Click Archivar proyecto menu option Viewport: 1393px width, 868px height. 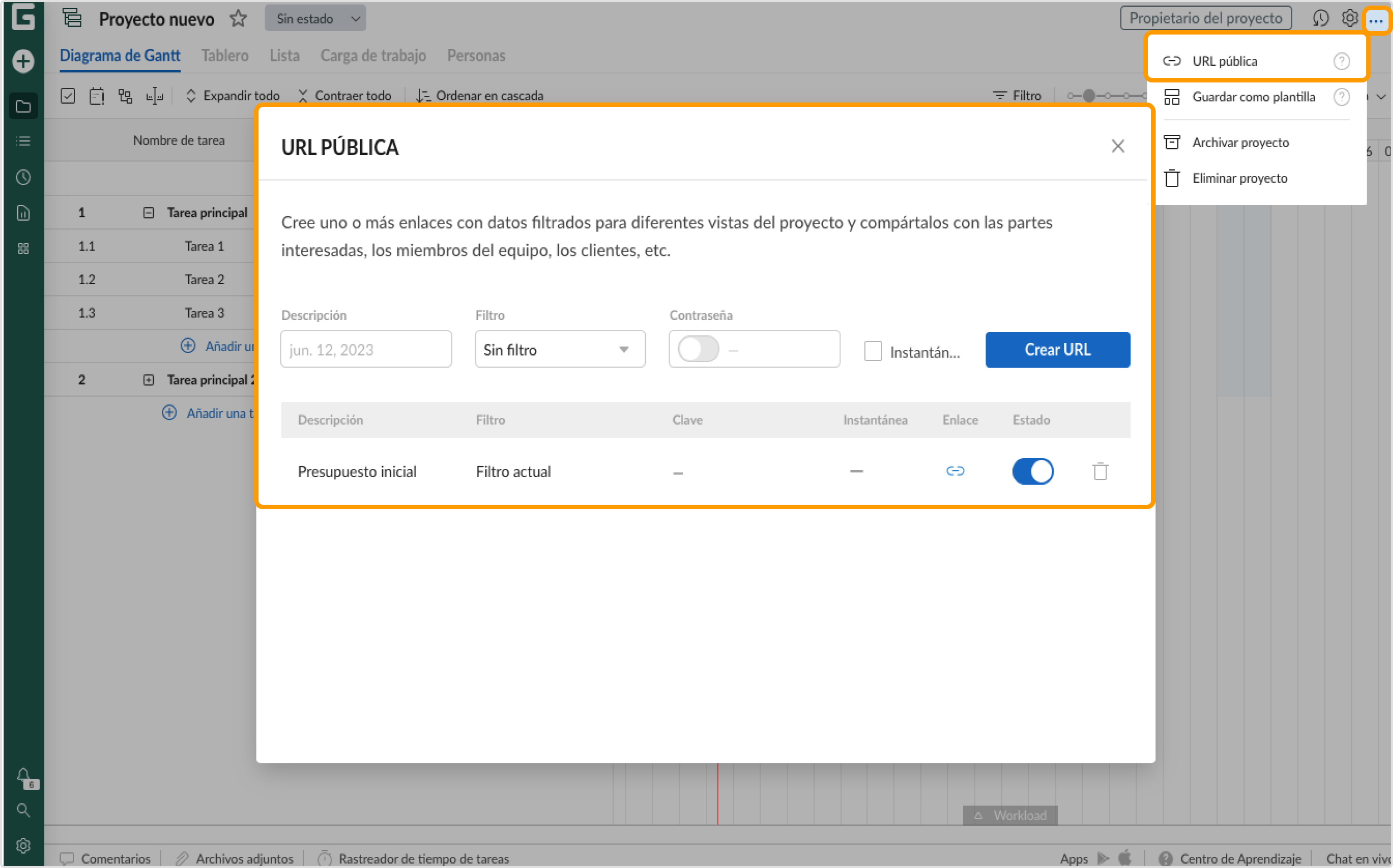(x=1240, y=142)
